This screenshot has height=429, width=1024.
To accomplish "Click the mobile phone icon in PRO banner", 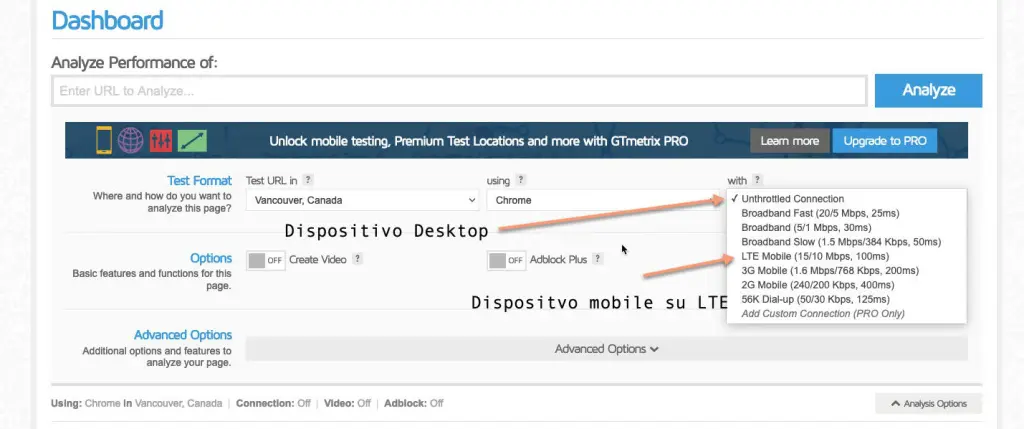I will click(x=104, y=140).
